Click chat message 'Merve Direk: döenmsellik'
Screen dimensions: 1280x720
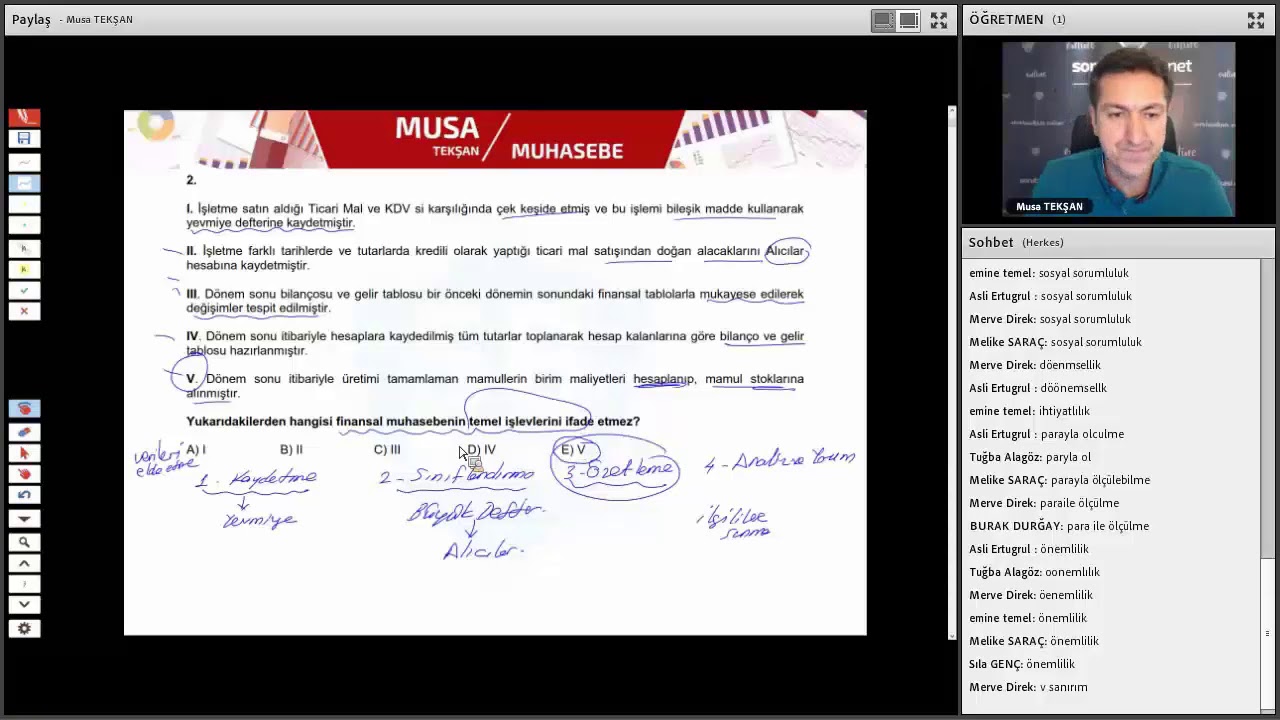[1035, 365]
